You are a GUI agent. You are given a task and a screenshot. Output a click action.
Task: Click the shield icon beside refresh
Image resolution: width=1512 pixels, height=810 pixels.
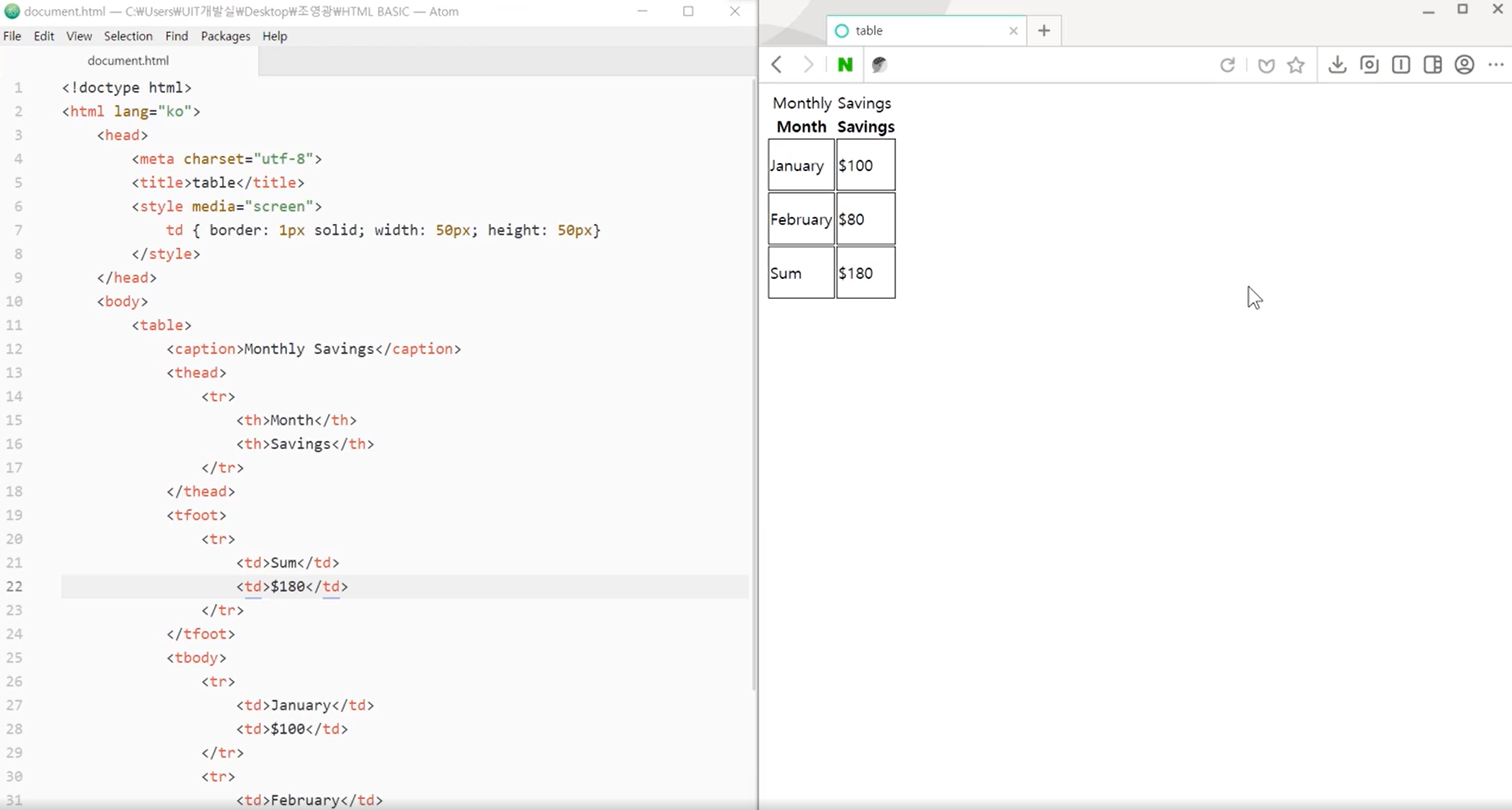[x=1266, y=65]
